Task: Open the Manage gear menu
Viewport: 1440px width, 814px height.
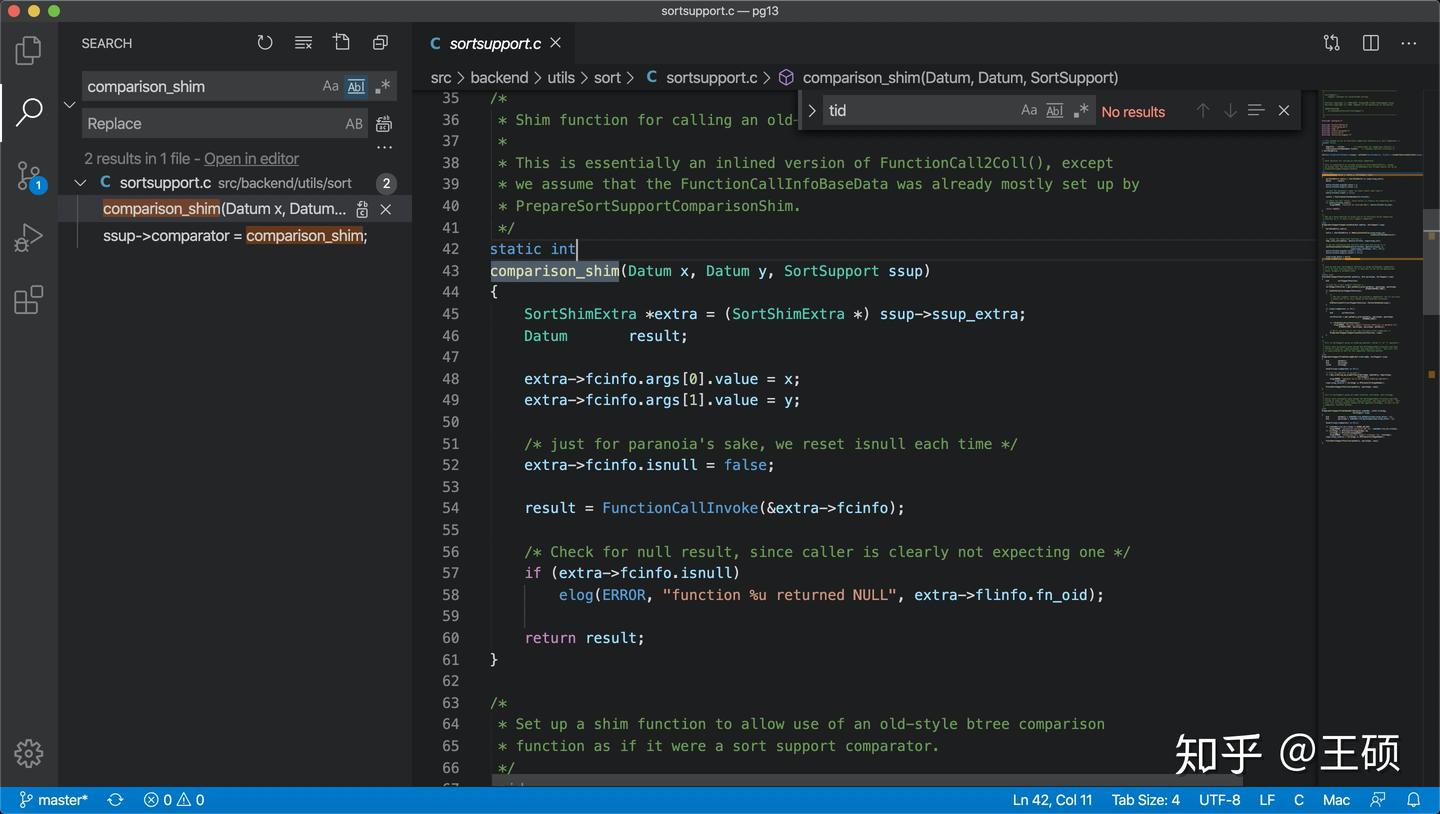Action: tap(29, 753)
